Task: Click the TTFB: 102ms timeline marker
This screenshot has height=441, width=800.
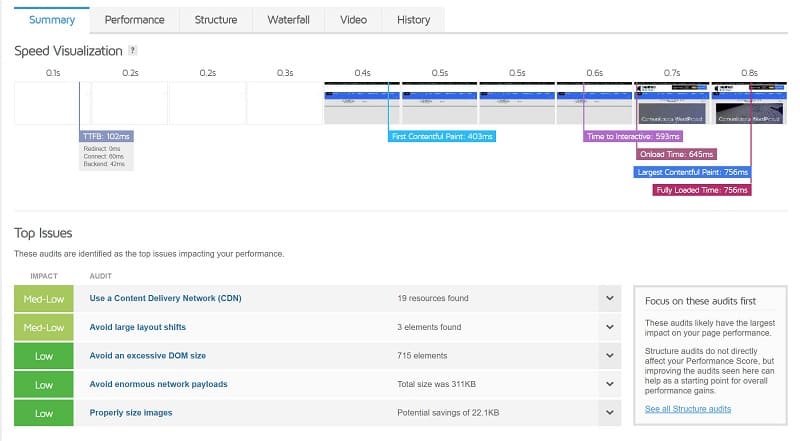Action: pyautogui.click(x=106, y=136)
